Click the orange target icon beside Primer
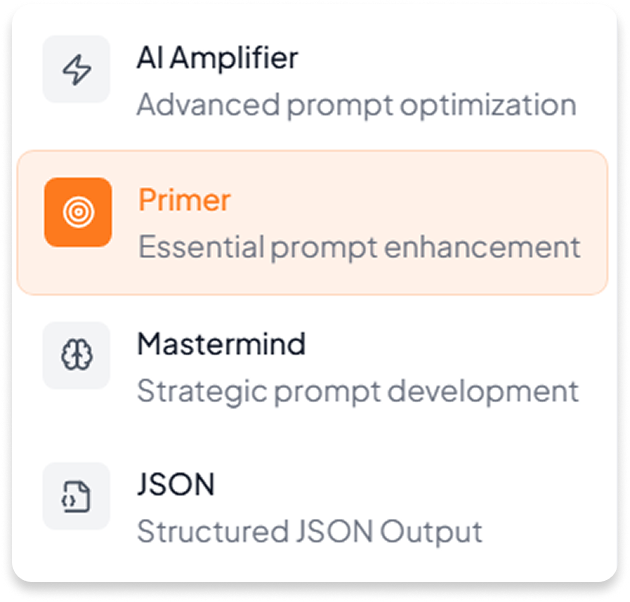630x602 pixels. pos(77,212)
